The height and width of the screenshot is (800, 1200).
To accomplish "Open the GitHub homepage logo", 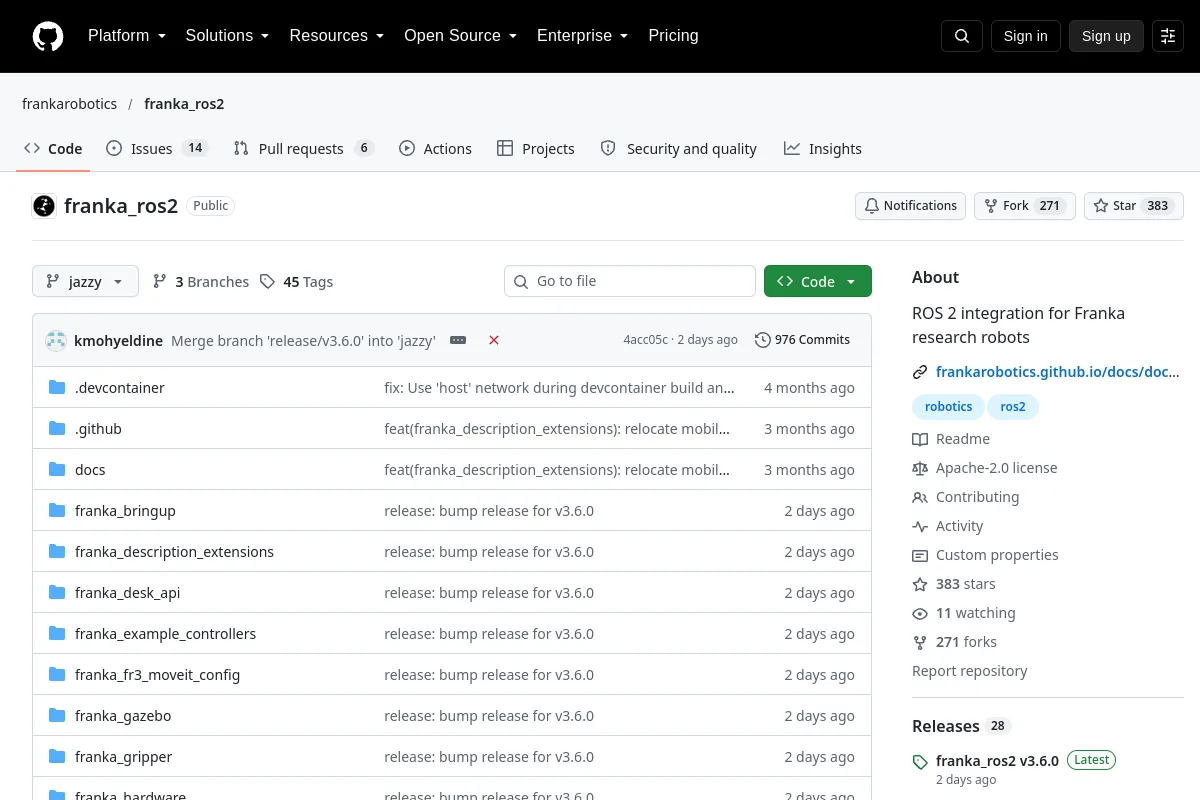I will tap(48, 36).
